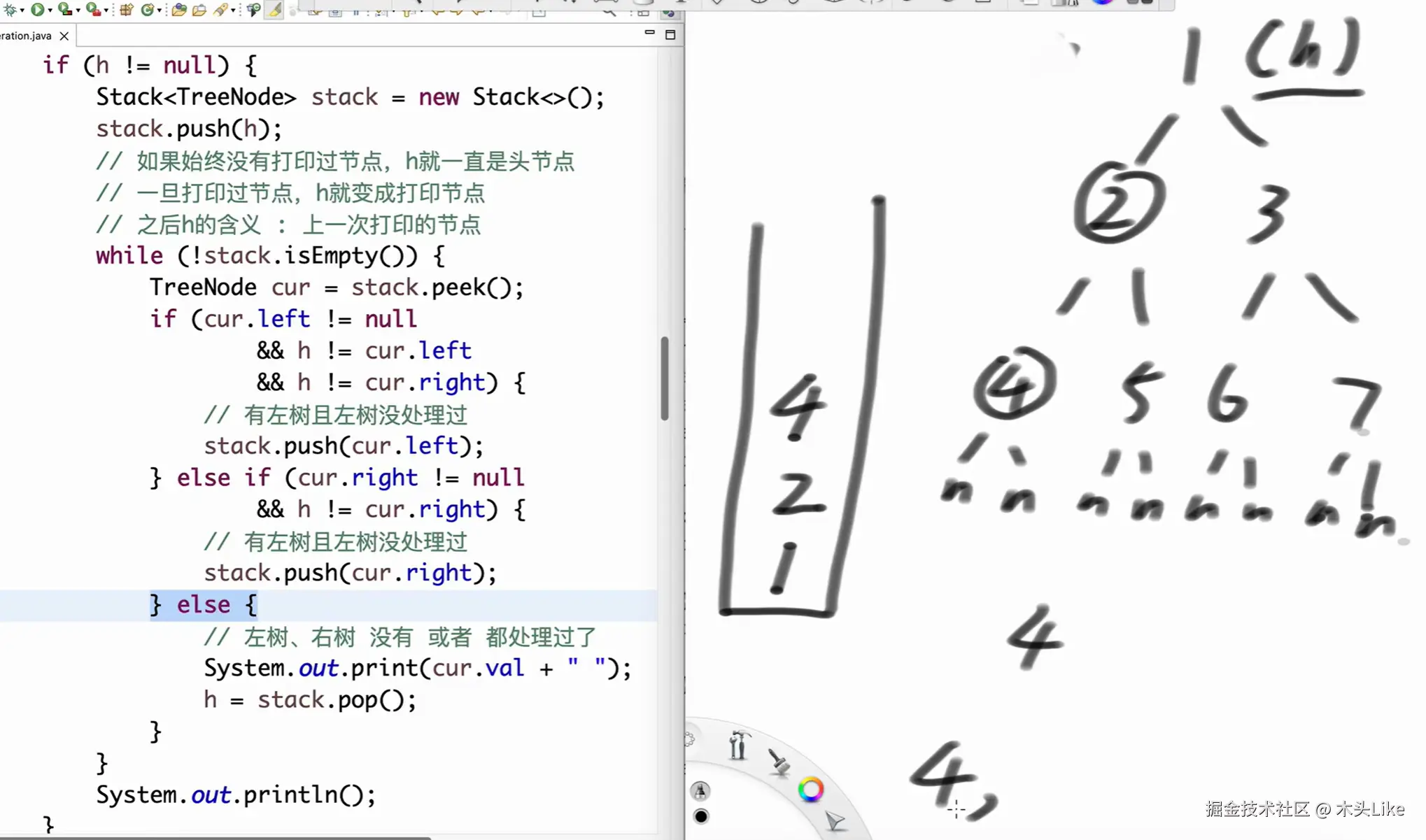Minimize the editor view with the minus button
The image size is (1426, 840).
(x=649, y=32)
